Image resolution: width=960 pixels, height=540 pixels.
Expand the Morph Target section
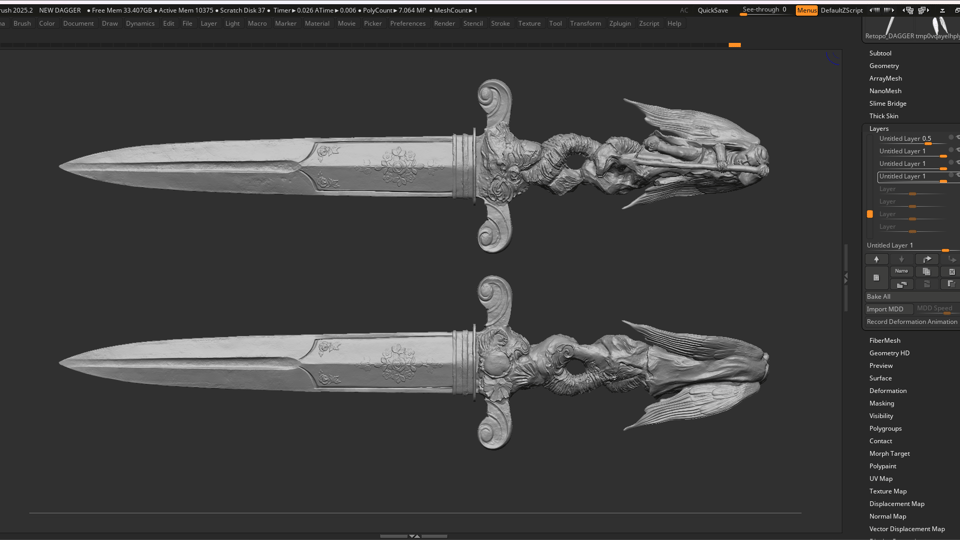pyautogui.click(x=890, y=454)
